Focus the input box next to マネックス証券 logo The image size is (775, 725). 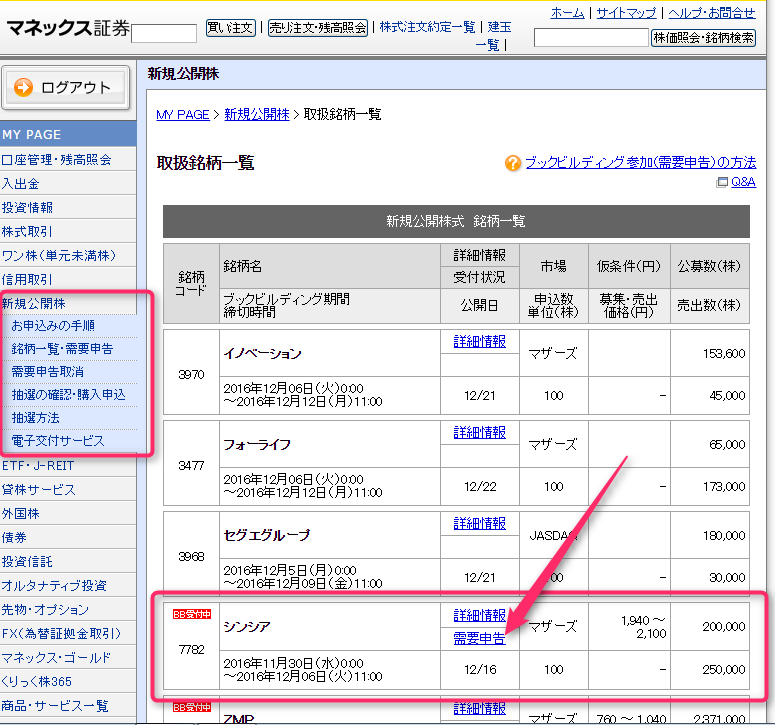(x=164, y=34)
